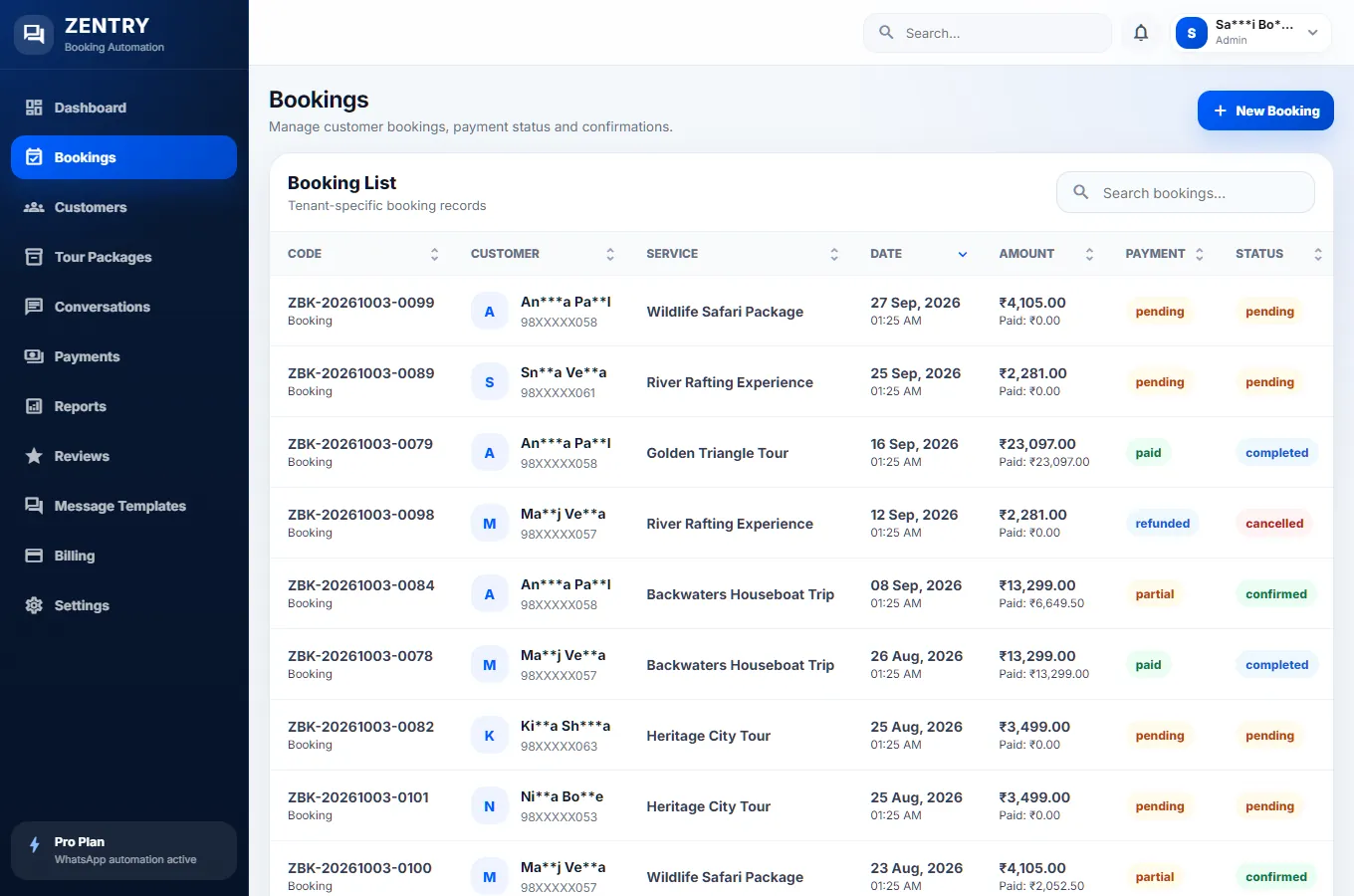Focus the top Search field

[x=988, y=33]
